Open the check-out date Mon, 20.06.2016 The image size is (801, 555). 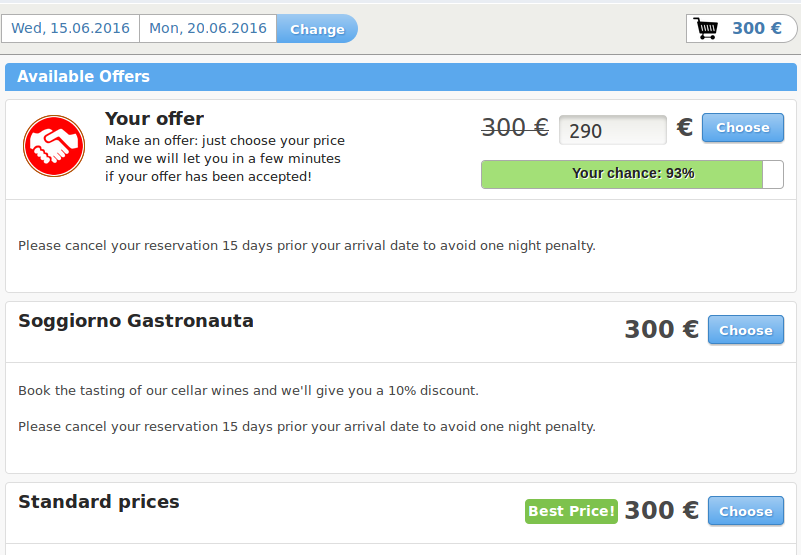(208, 28)
